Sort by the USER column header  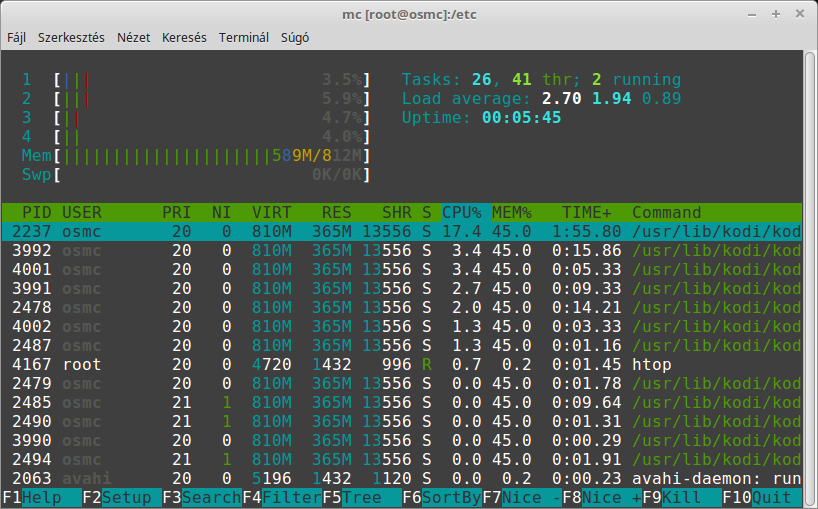click(x=82, y=213)
